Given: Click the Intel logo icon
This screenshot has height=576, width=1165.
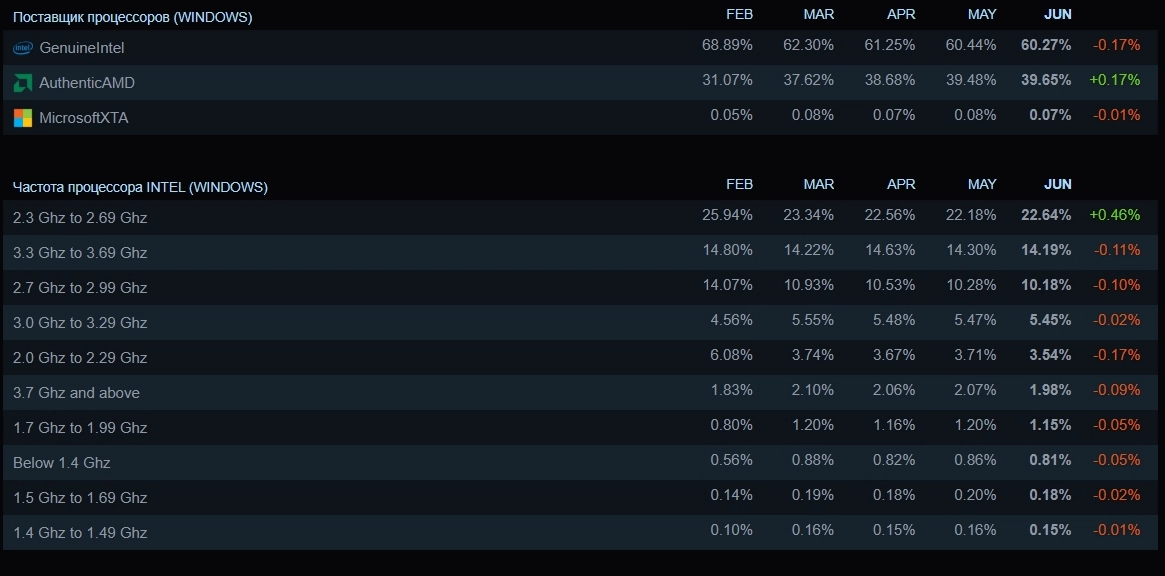Looking at the screenshot, I should (x=22, y=48).
